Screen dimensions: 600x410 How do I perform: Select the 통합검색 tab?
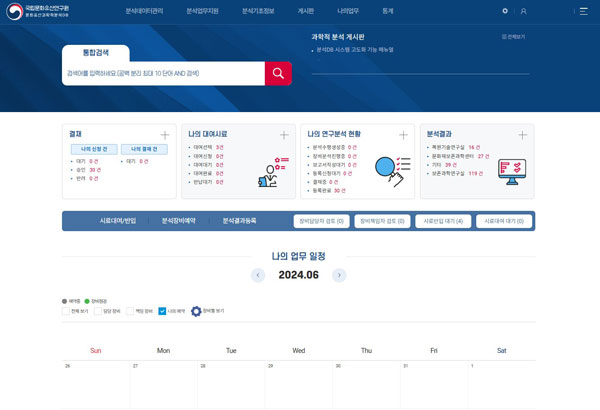click(x=96, y=53)
